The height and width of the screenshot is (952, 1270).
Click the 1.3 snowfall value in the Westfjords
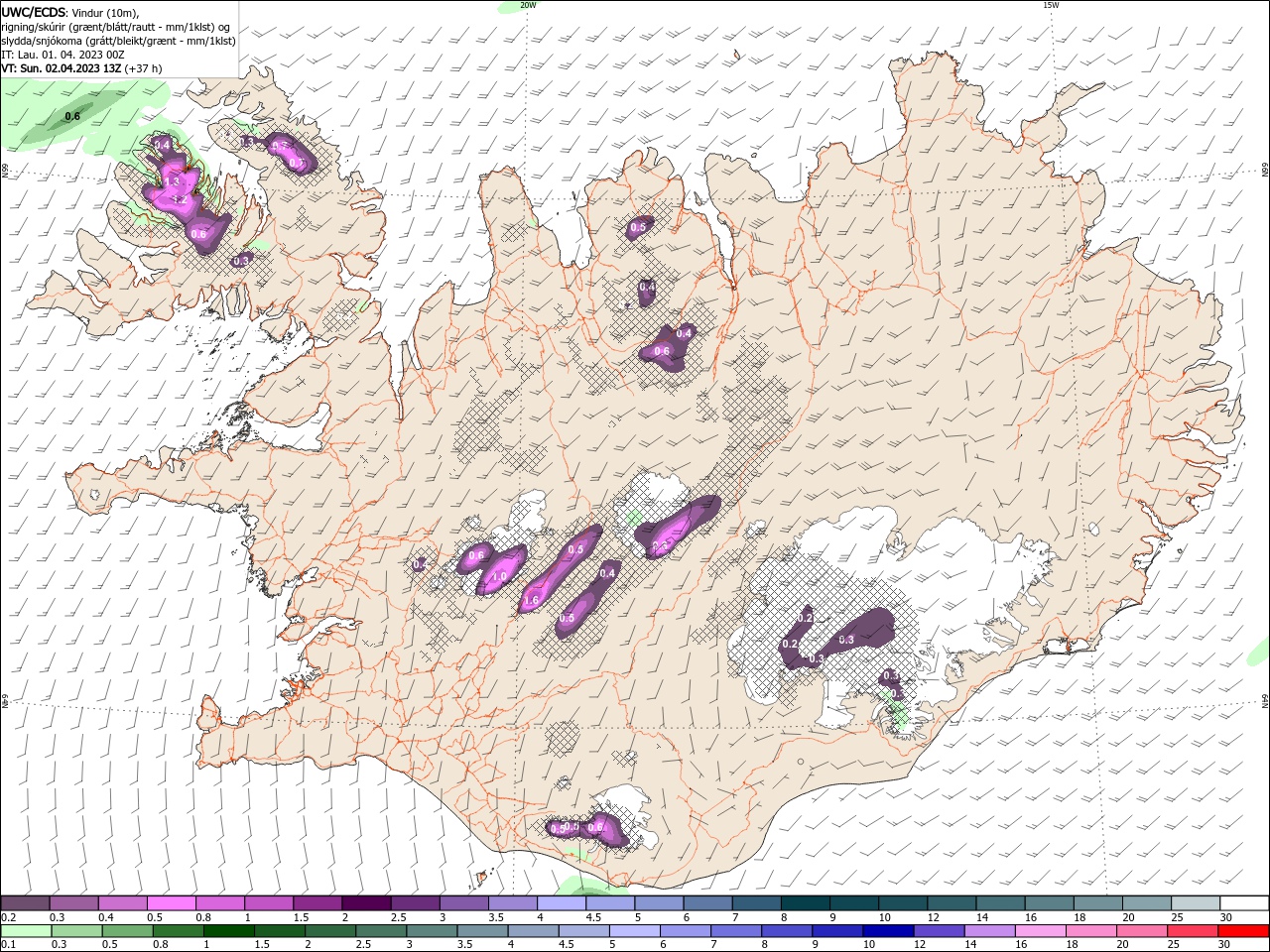172,181
